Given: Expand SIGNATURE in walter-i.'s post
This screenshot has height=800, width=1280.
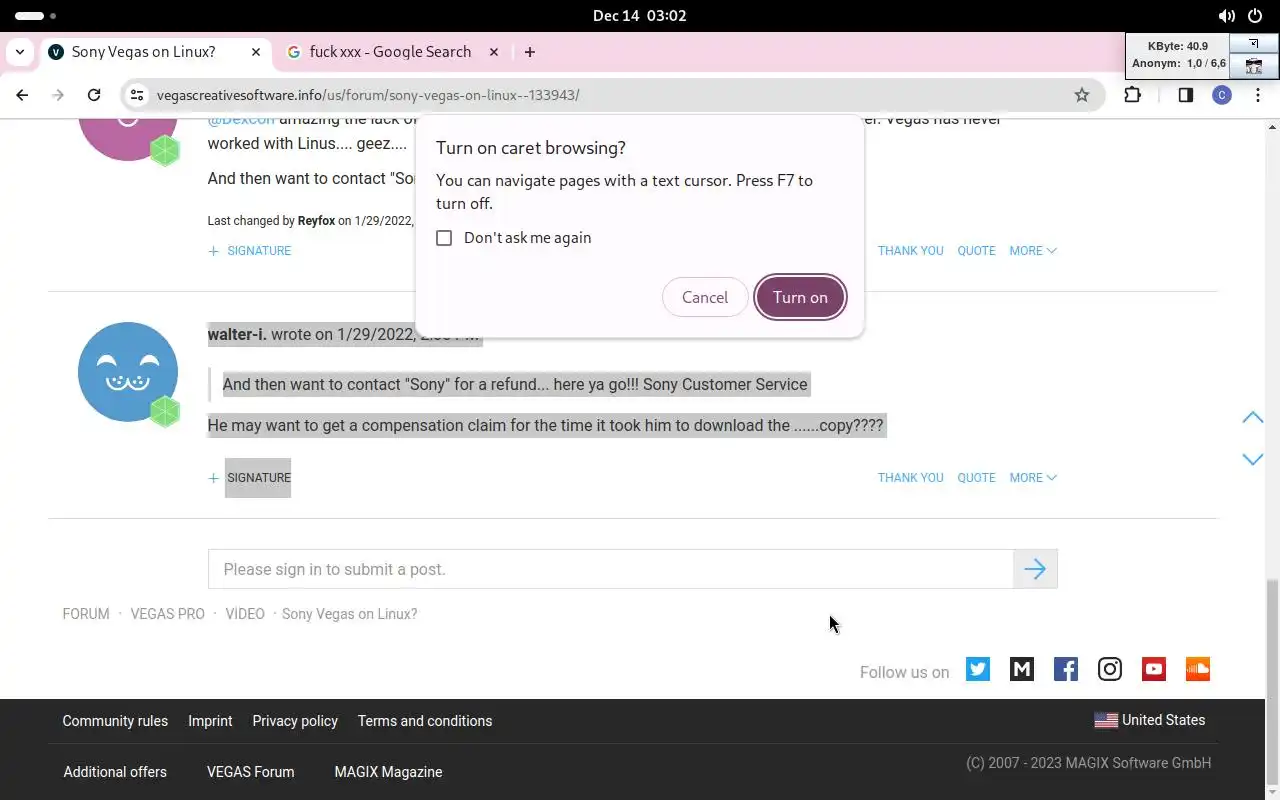Looking at the screenshot, I should coord(250,478).
